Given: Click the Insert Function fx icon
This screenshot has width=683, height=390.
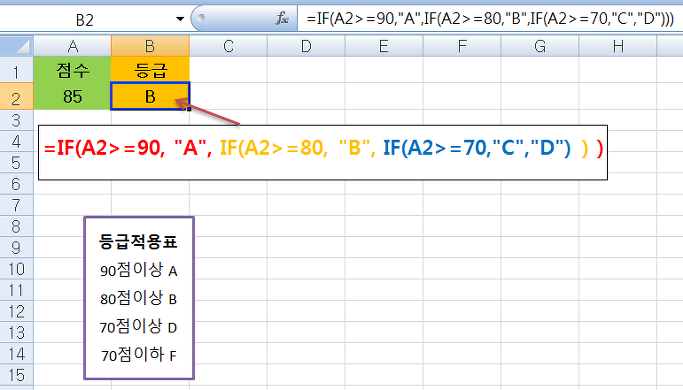Looking at the screenshot, I should pyautogui.click(x=282, y=18).
